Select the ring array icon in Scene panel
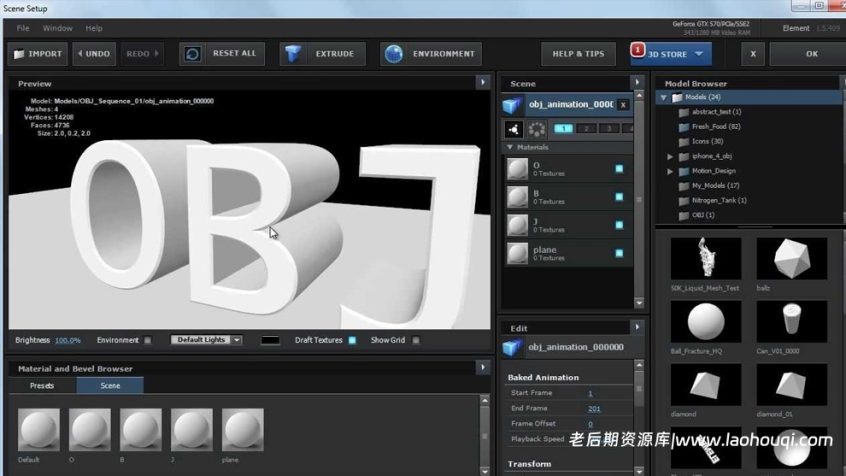The image size is (846, 476). click(536, 129)
